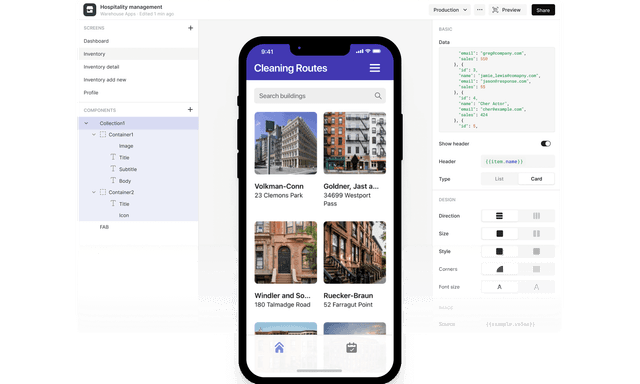
Task: Choose the dark filled Style option
Action: (499, 251)
